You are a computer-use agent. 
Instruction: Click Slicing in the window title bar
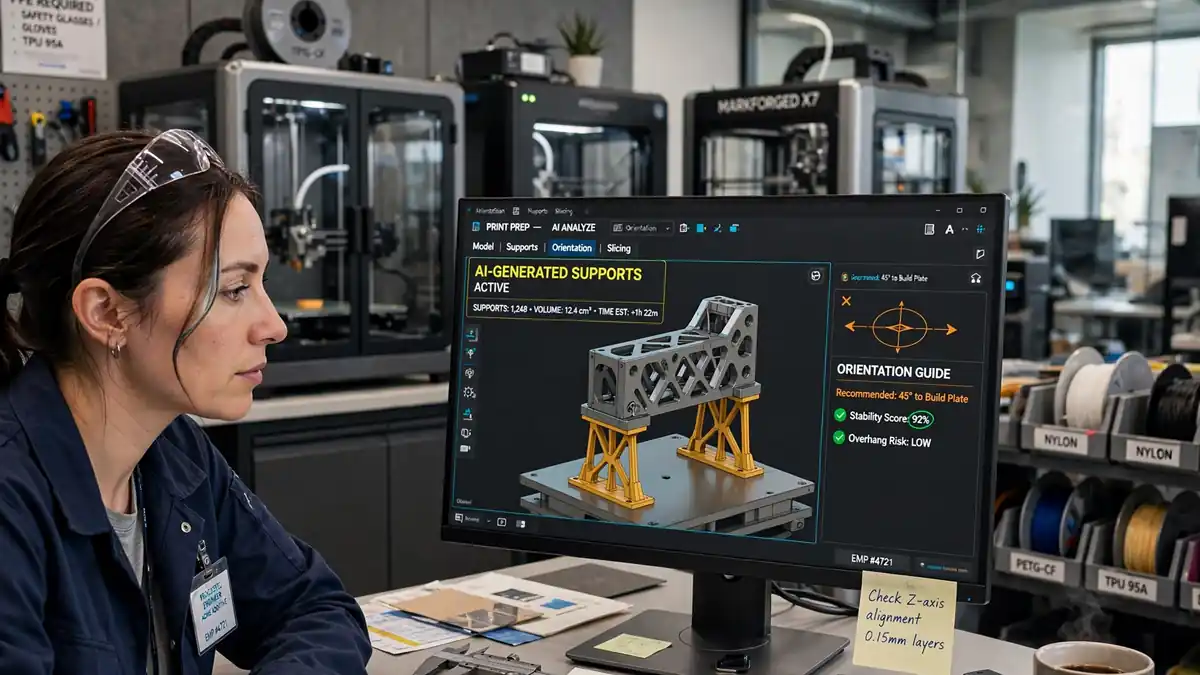(x=564, y=211)
